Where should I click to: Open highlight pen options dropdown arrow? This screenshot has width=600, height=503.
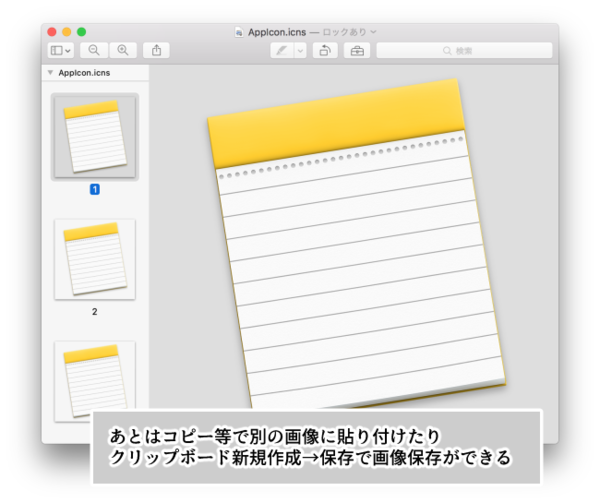(x=300, y=50)
